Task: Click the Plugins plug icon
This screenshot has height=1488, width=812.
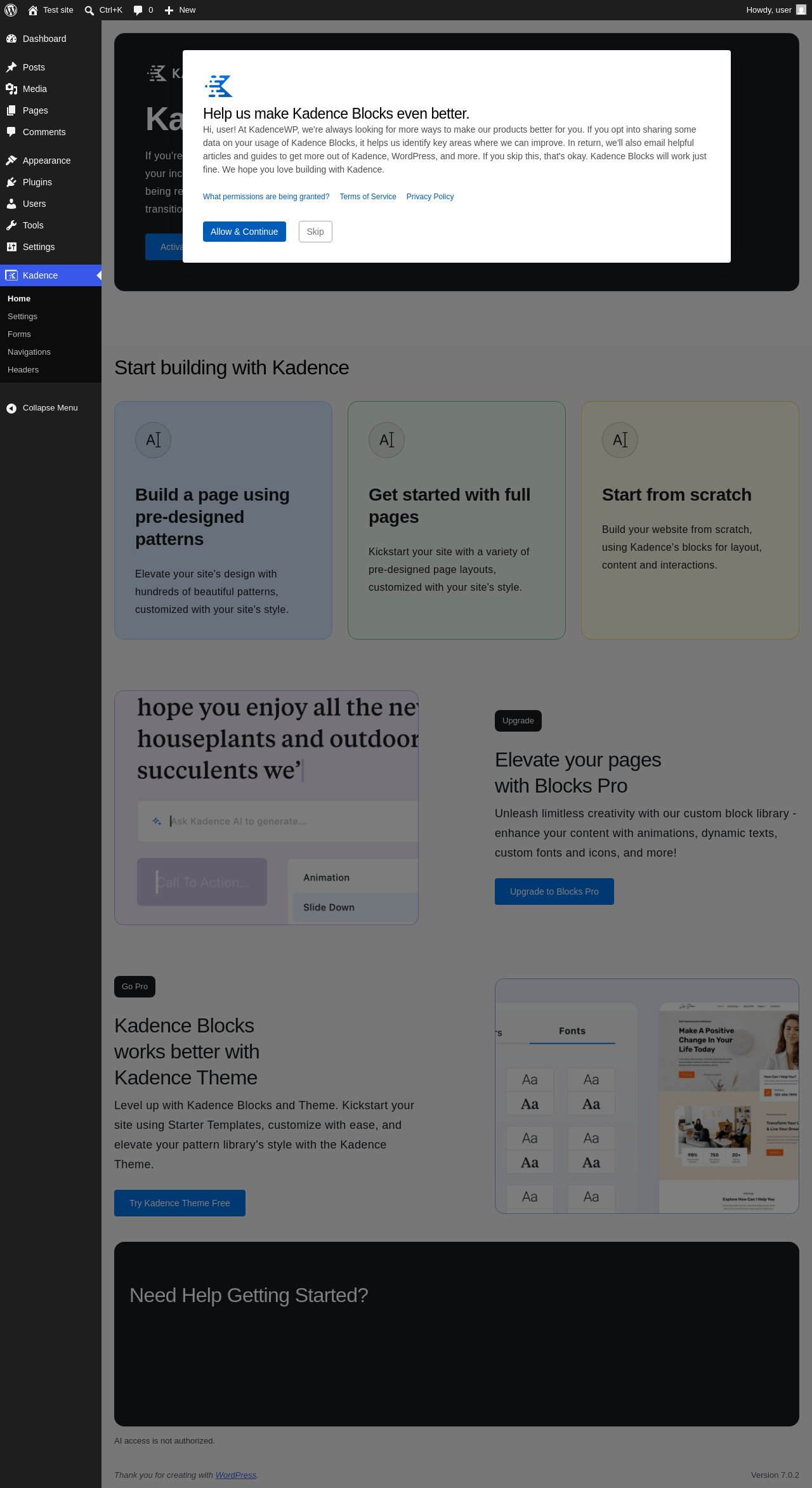Action: click(x=11, y=182)
